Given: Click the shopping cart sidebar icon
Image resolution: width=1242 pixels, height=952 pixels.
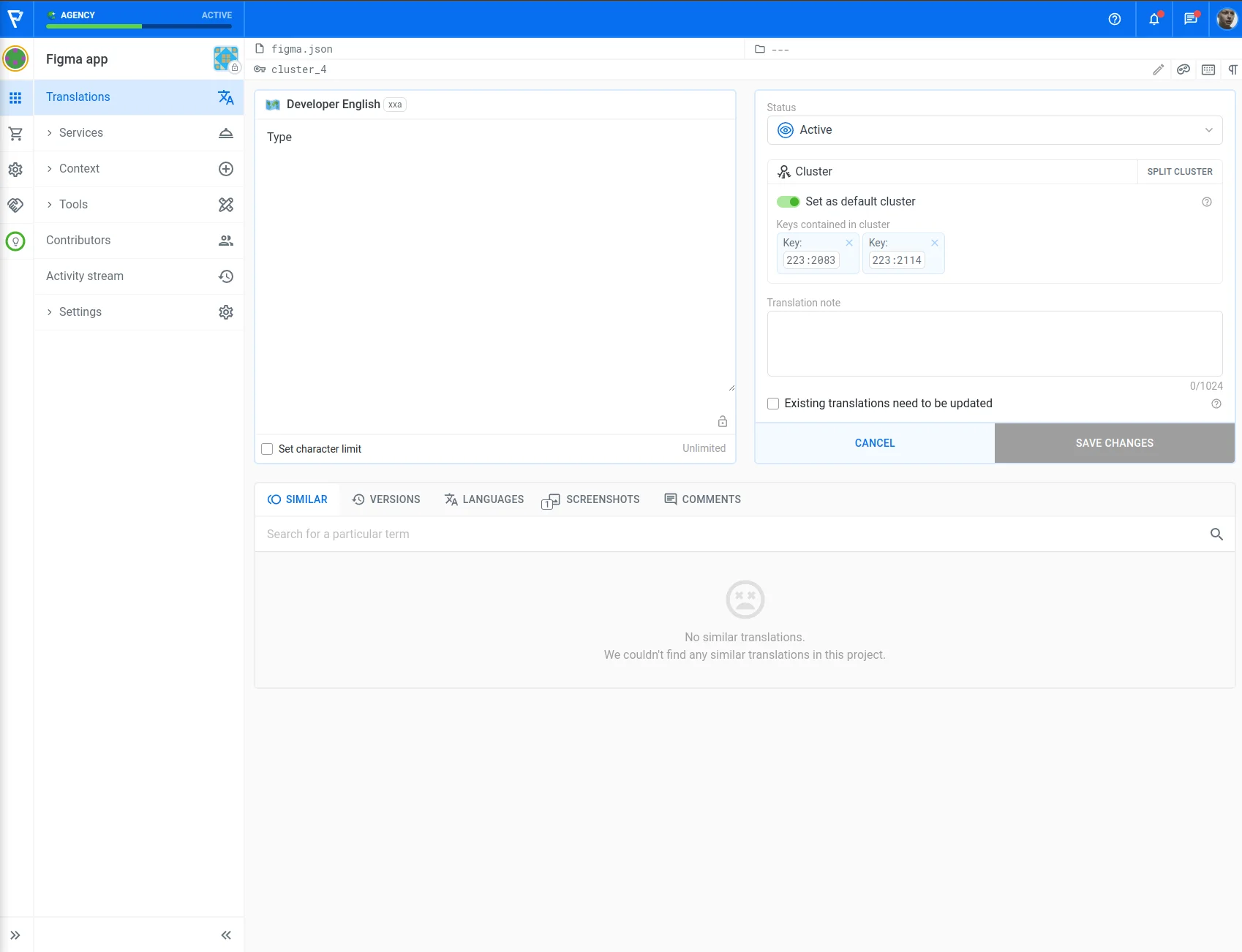Looking at the screenshot, I should click(x=15, y=134).
